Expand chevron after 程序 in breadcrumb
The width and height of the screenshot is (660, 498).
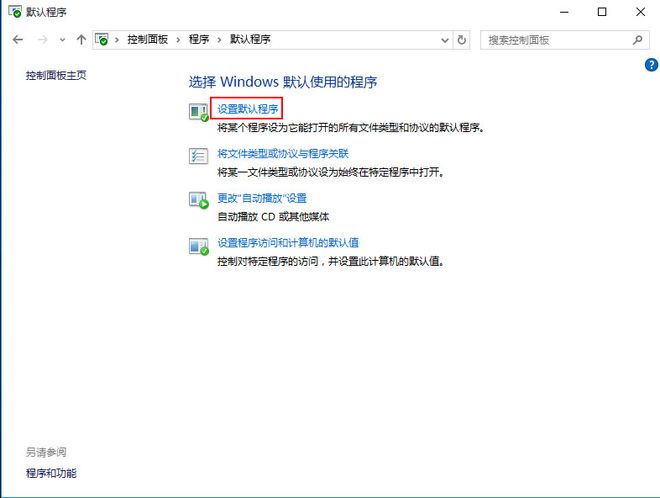click(x=219, y=40)
